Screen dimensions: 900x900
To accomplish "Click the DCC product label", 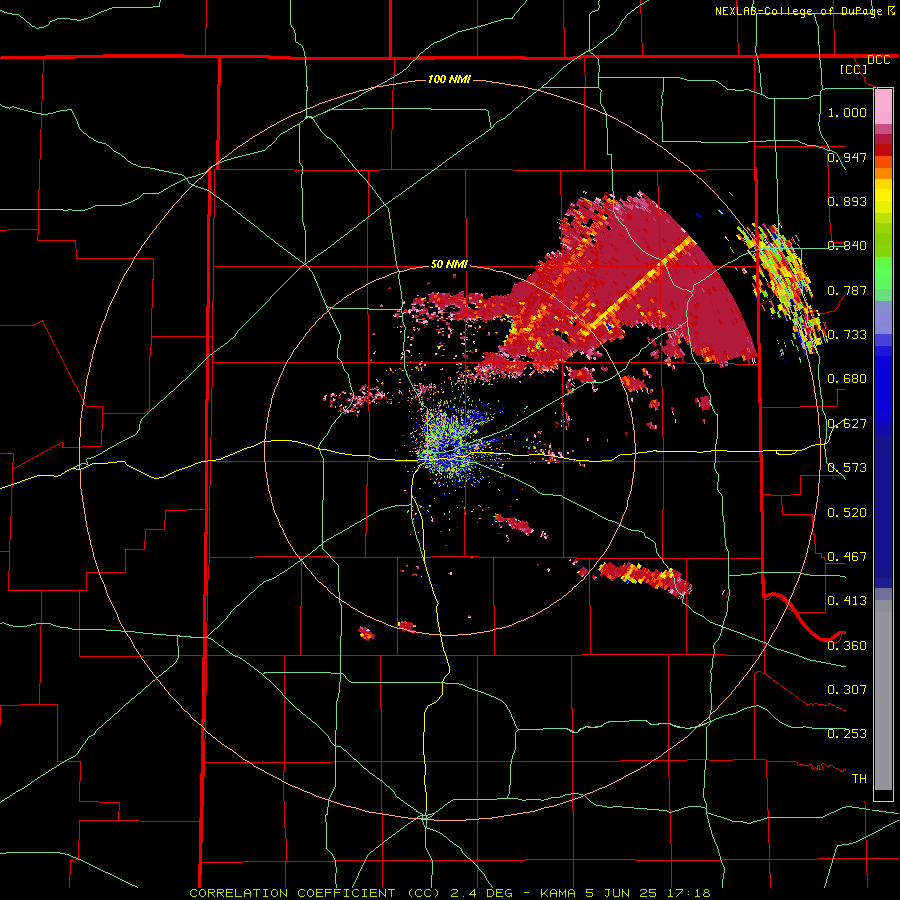I will [878, 60].
